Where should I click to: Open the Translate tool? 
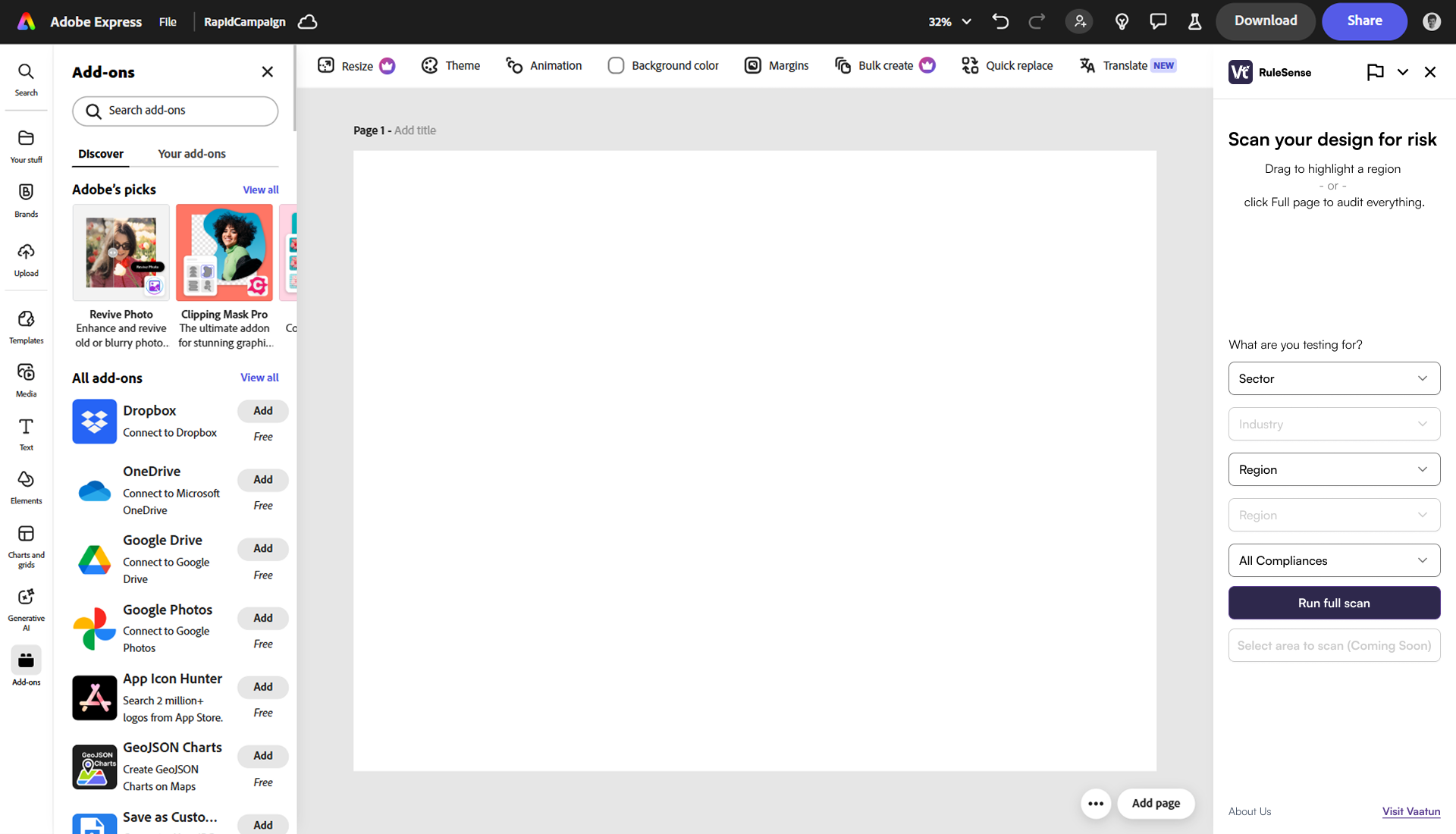point(1125,65)
